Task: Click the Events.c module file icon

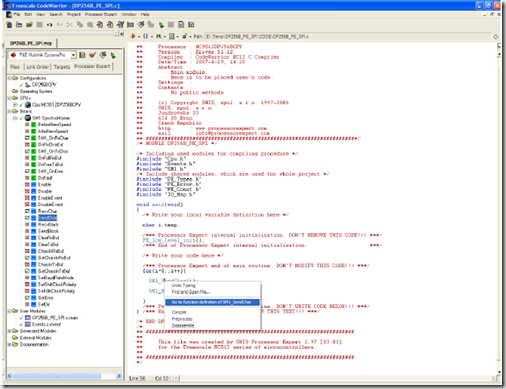Action: pyautogui.click(x=28, y=324)
